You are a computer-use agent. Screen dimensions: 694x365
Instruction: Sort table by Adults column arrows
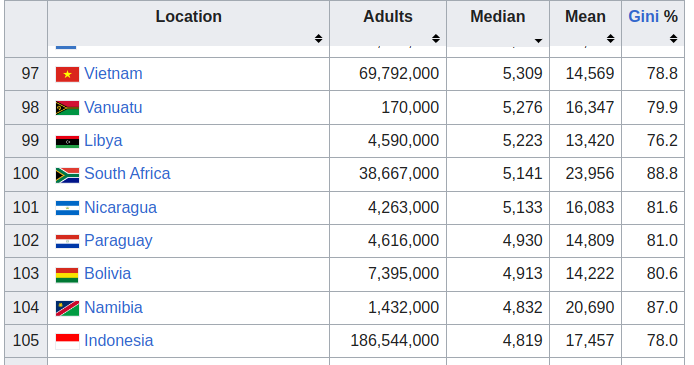[436, 38]
